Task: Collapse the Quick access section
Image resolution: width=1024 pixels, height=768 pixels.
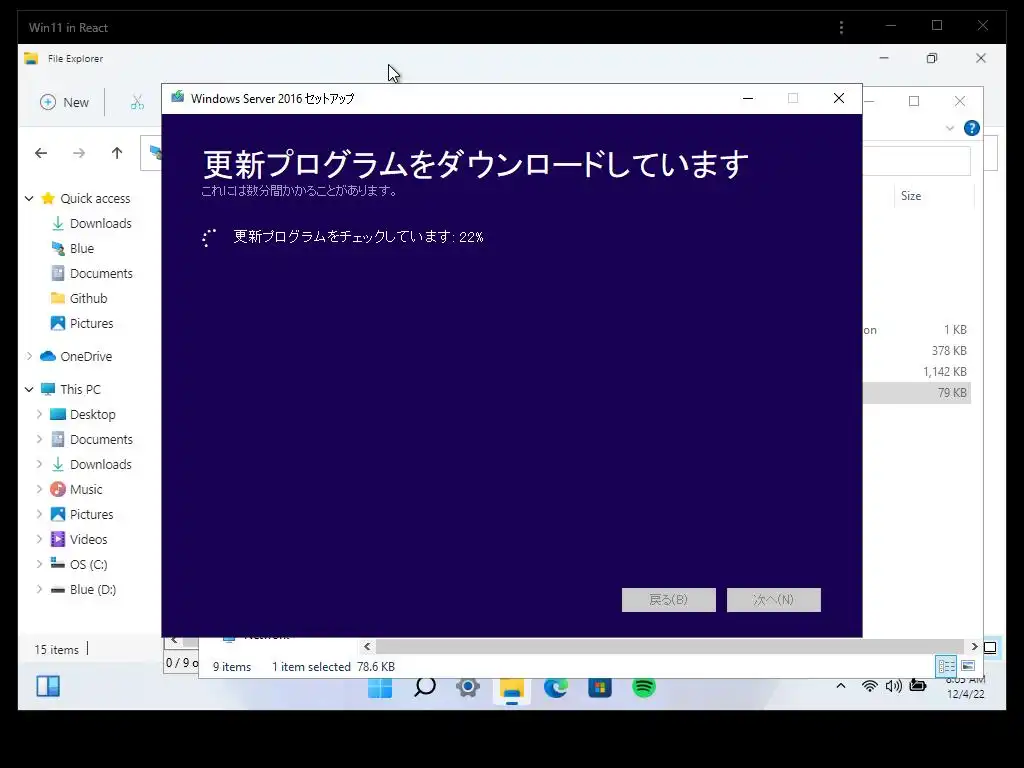Action: point(29,199)
